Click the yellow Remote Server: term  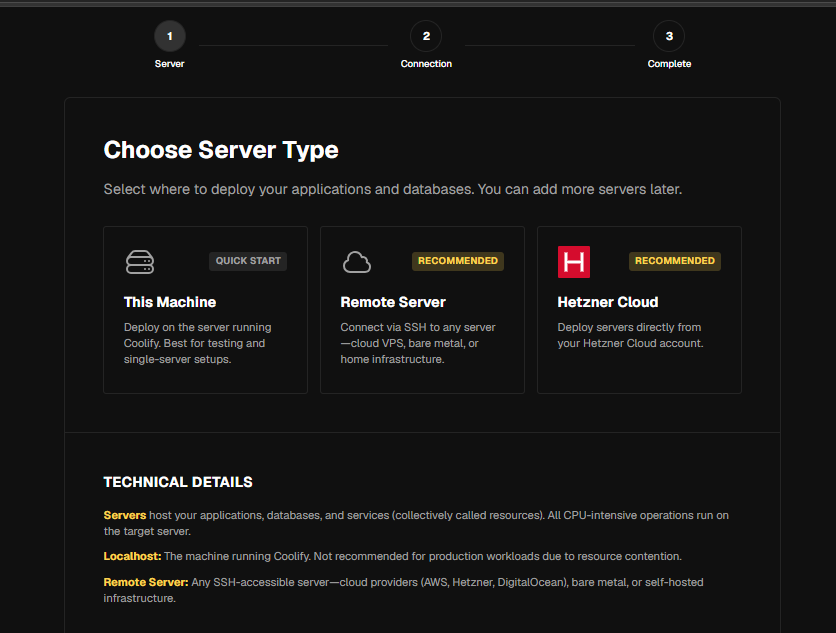pos(146,582)
